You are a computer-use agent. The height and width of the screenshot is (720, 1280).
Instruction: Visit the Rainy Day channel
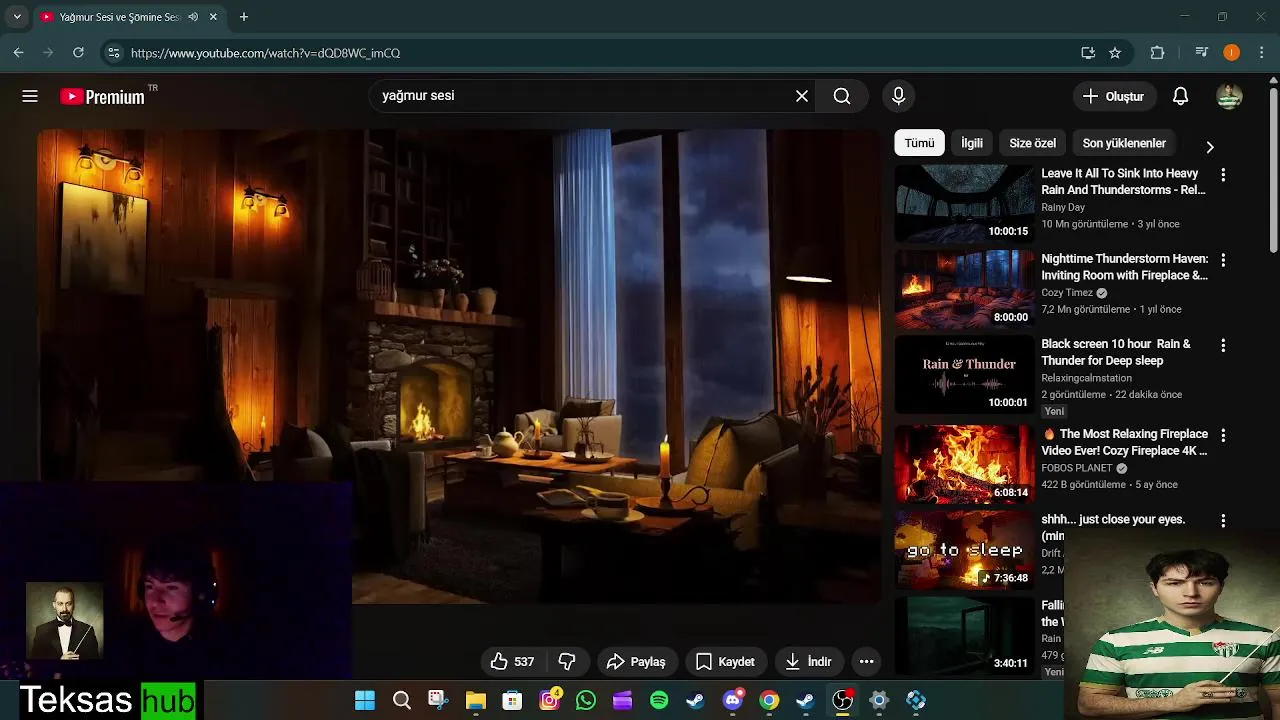point(1062,207)
